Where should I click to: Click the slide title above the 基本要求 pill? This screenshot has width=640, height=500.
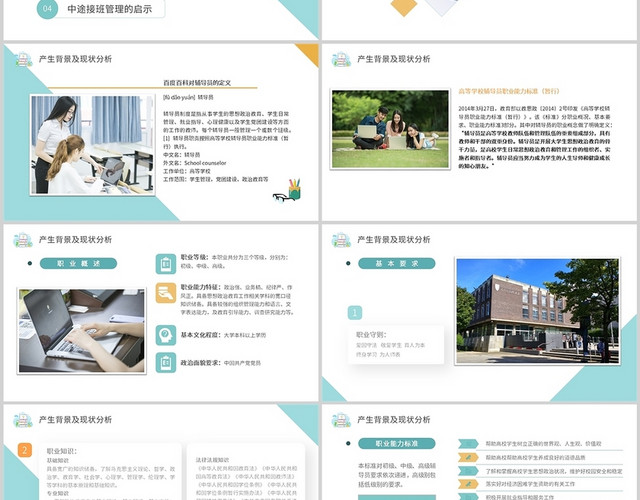coord(394,240)
